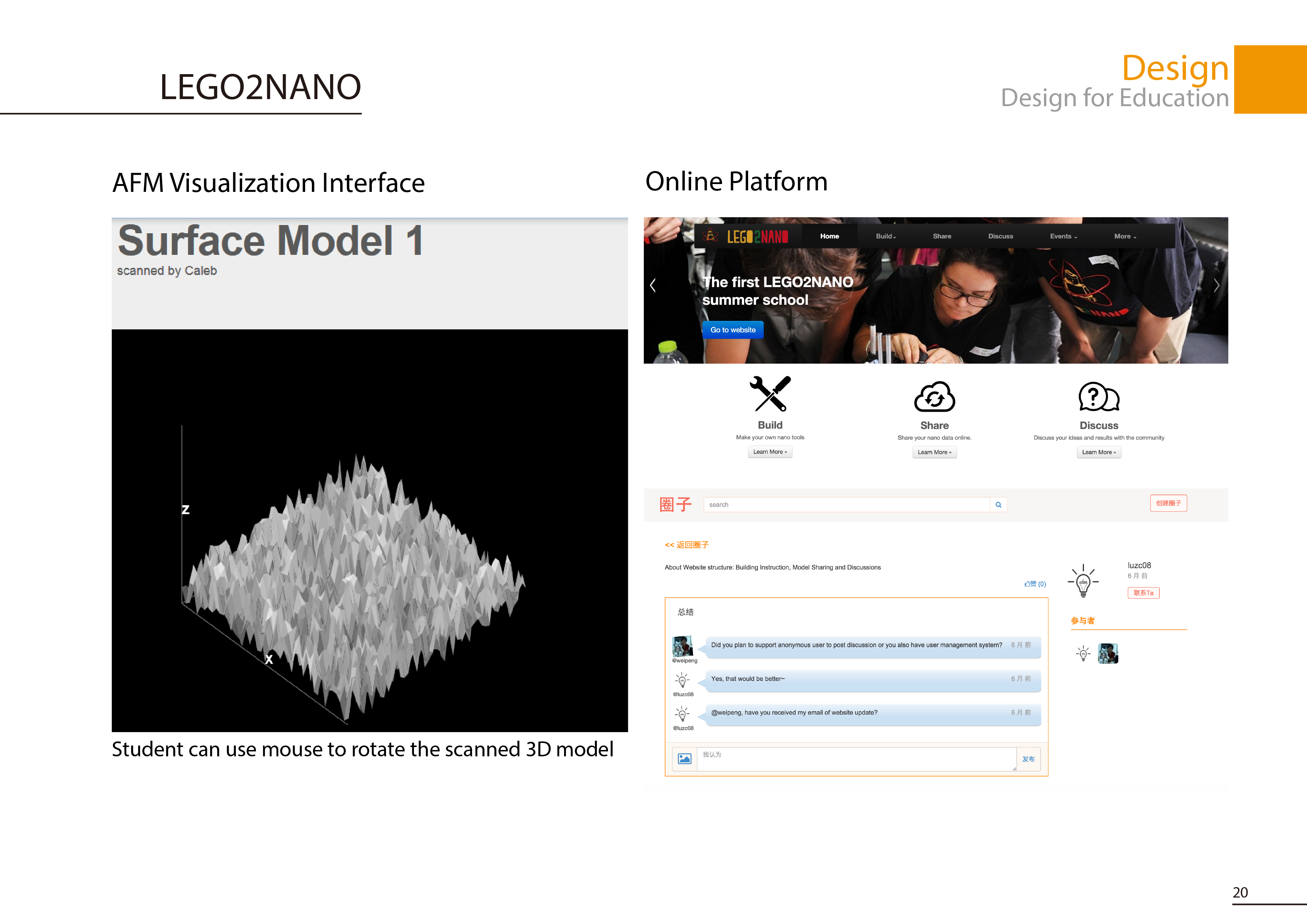Click Learn More under Share

[934, 453]
